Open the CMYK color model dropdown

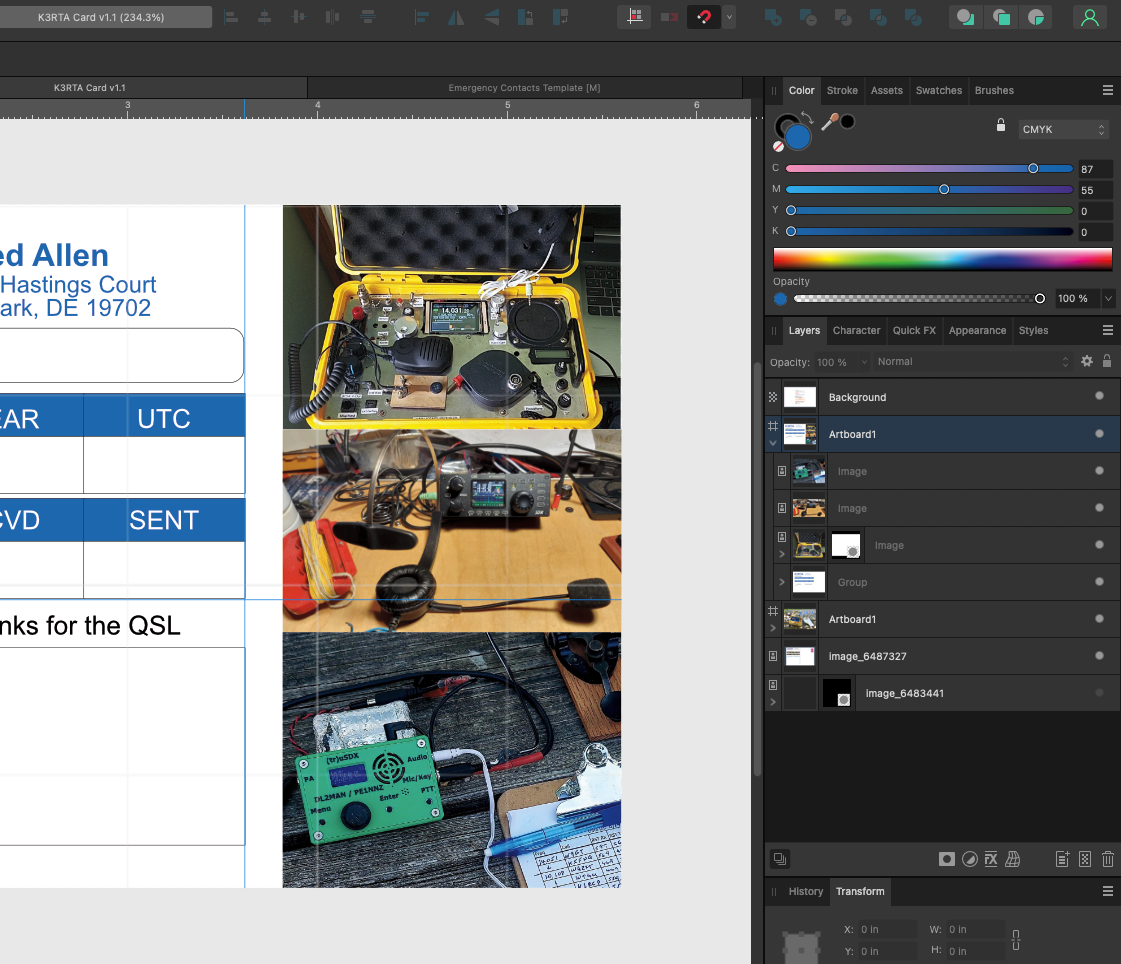[1063, 129]
